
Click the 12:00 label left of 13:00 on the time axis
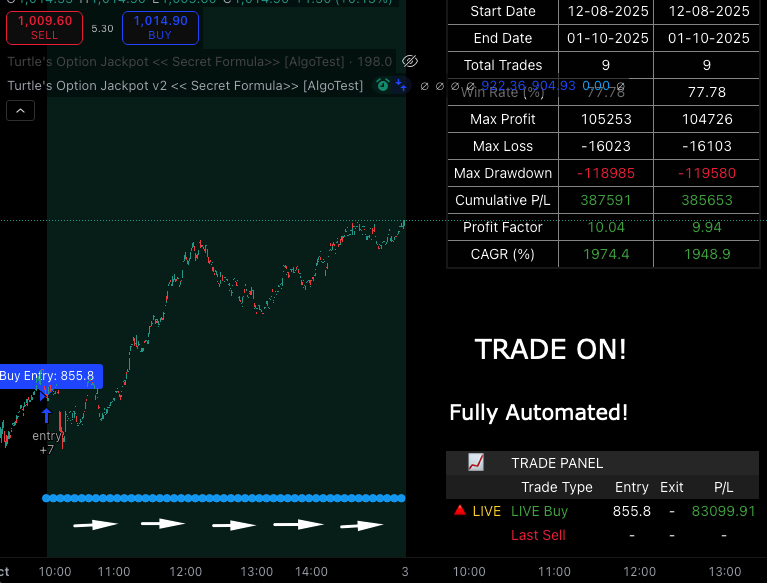point(185,571)
